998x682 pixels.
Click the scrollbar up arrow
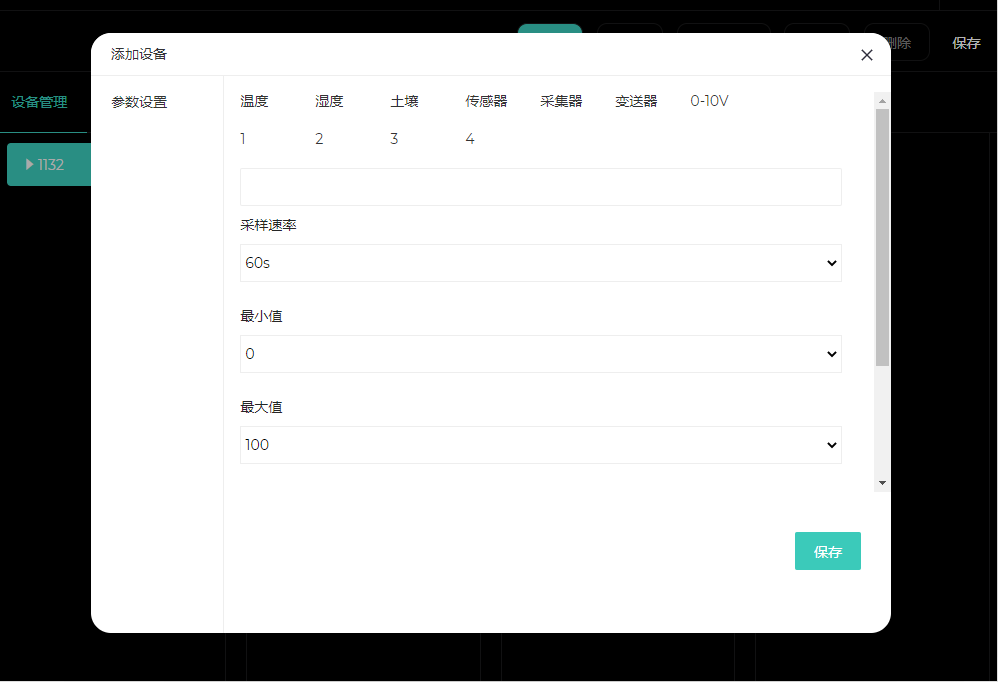[x=882, y=101]
